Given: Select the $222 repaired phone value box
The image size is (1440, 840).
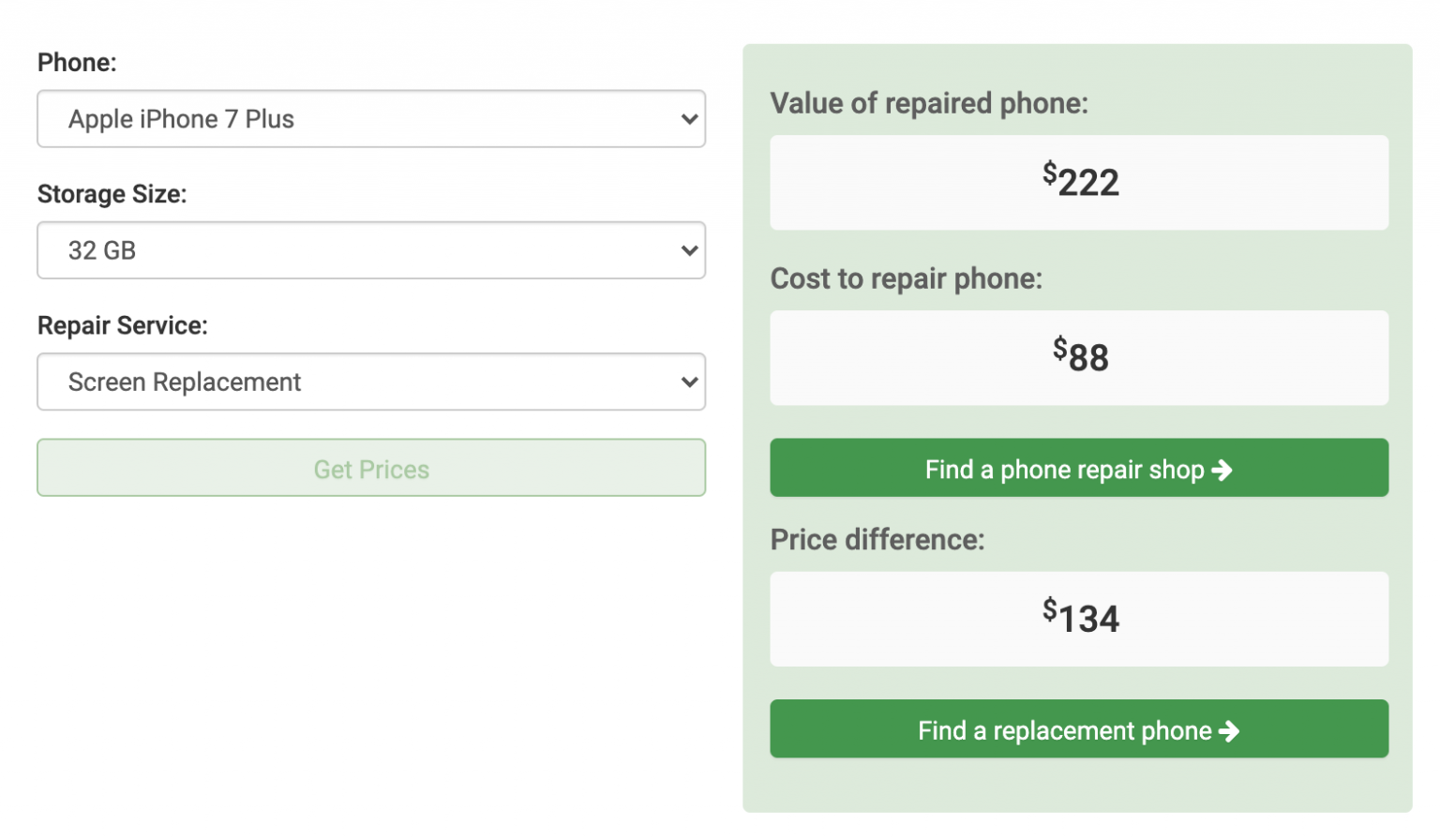Looking at the screenshot, I should (1079, 183).
